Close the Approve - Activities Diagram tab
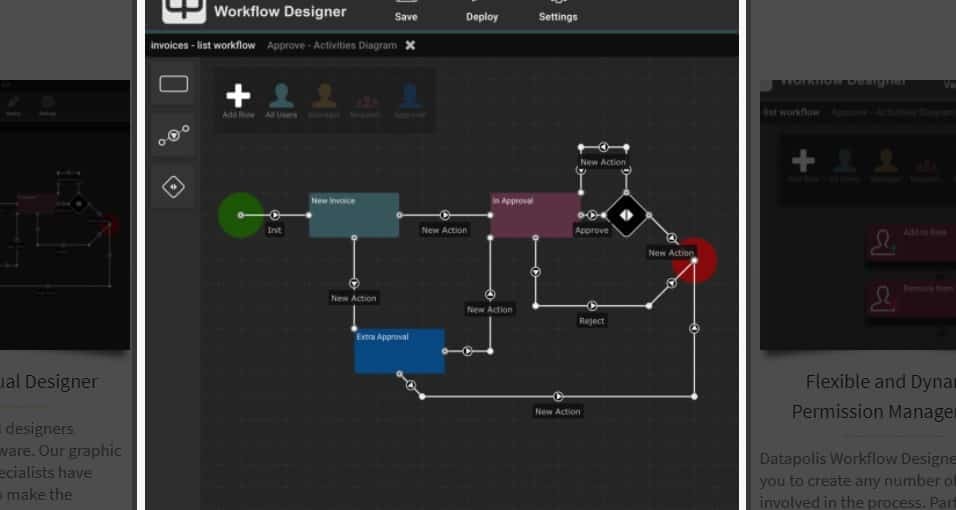 [410, 45]
